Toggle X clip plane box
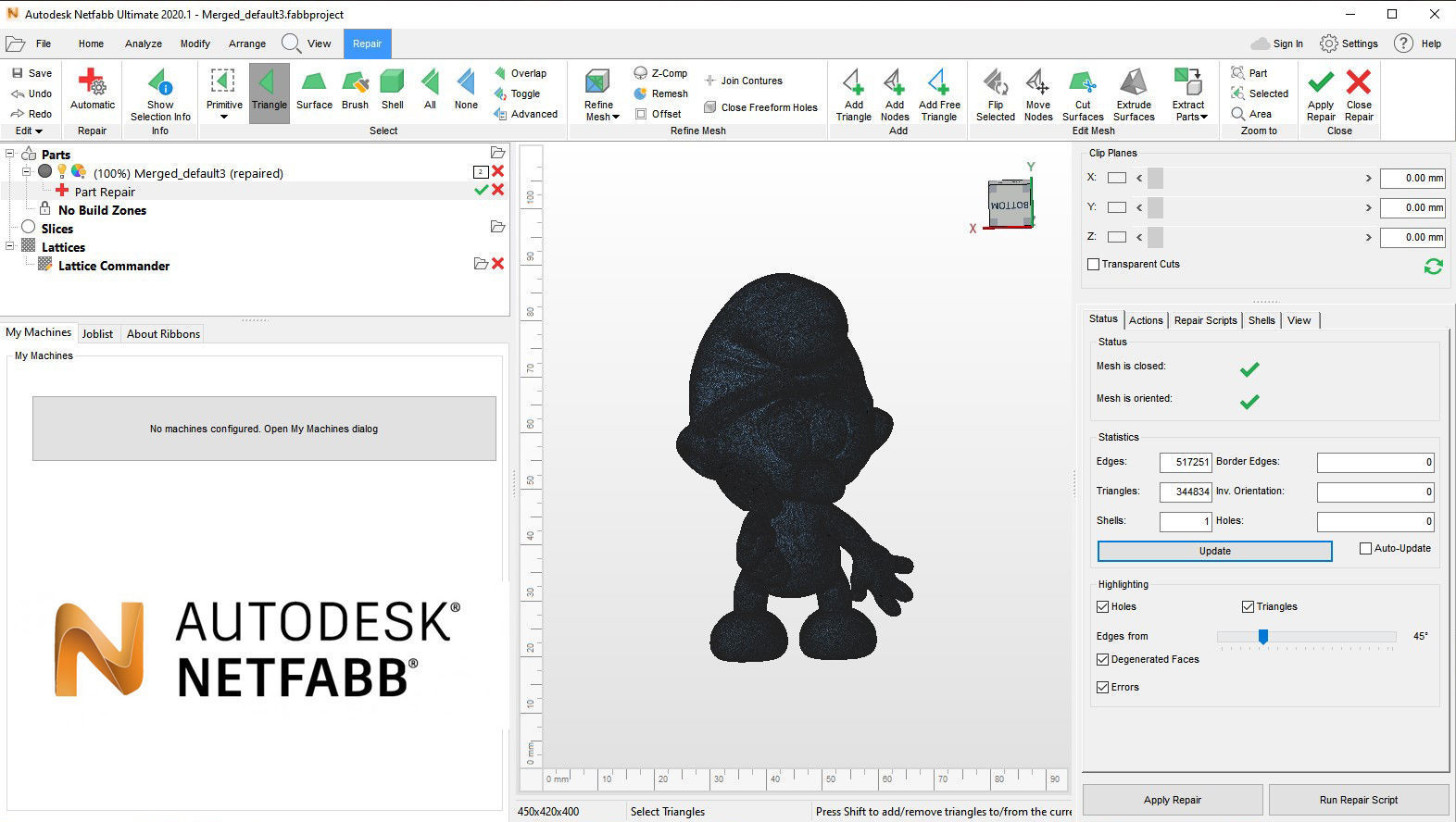The height and width of the screenshot is (822, 1456). tap(1117, 178)
